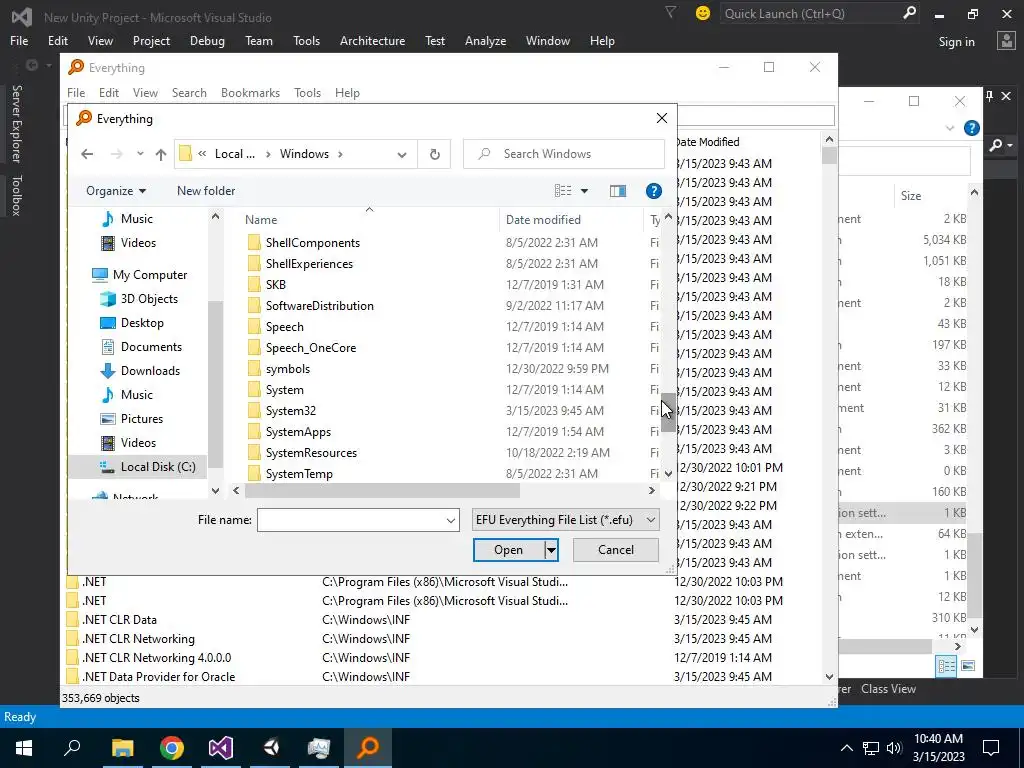This screenshot has width=1024, height=768.
Task: Open dialog Help question mark icon
Action: pyautogui.click(x=653, y=191)
